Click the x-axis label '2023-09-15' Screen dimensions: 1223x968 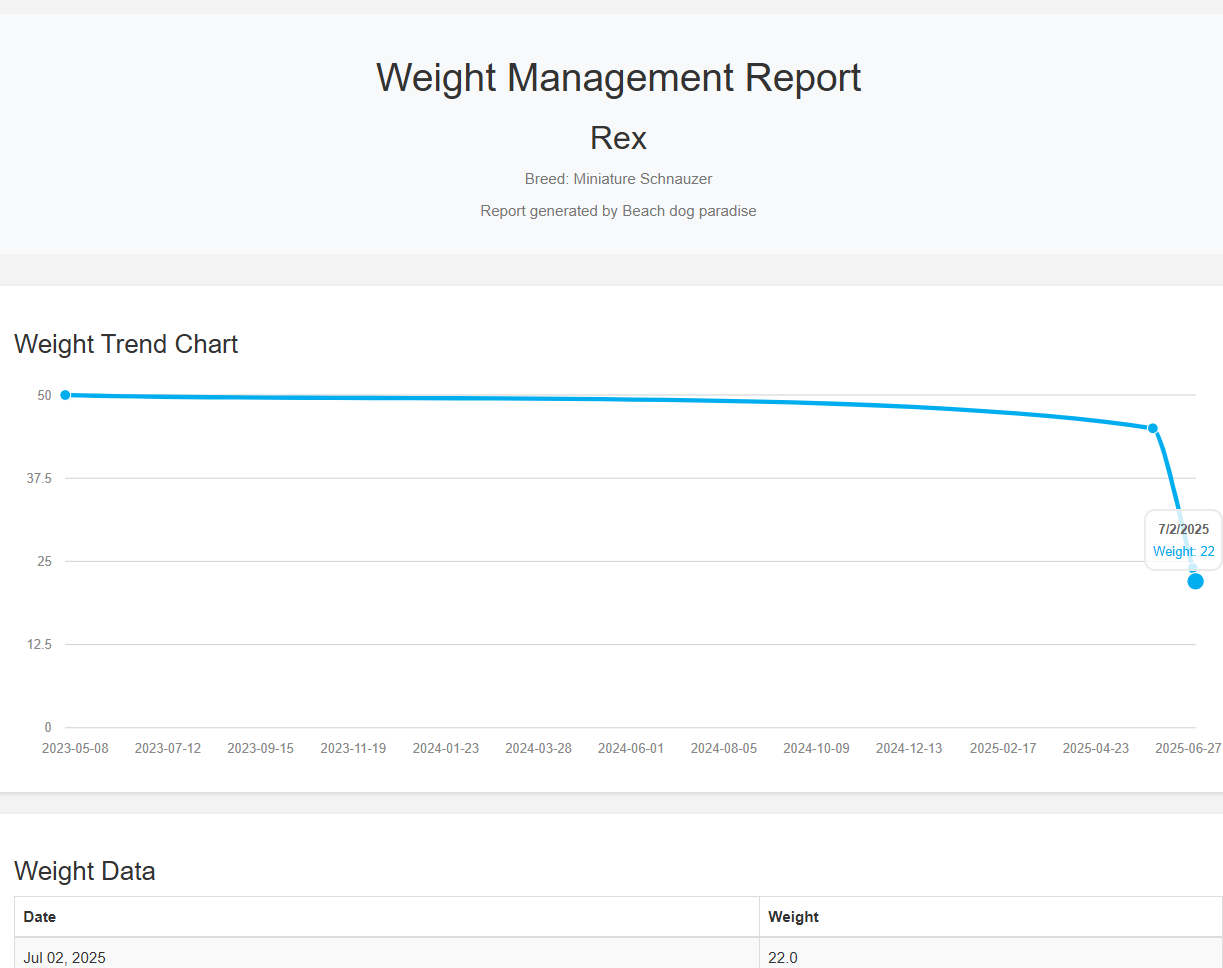(x=260, y=748)
